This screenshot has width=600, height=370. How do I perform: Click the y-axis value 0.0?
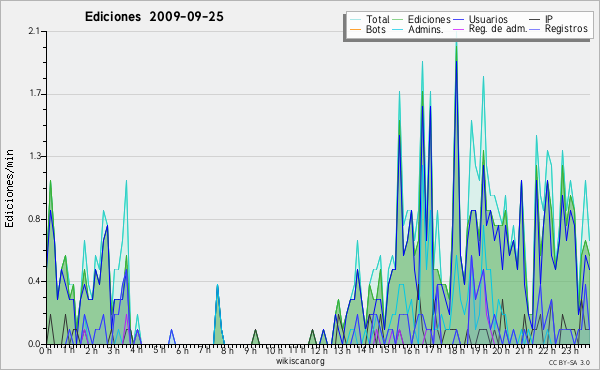(34, 344)
